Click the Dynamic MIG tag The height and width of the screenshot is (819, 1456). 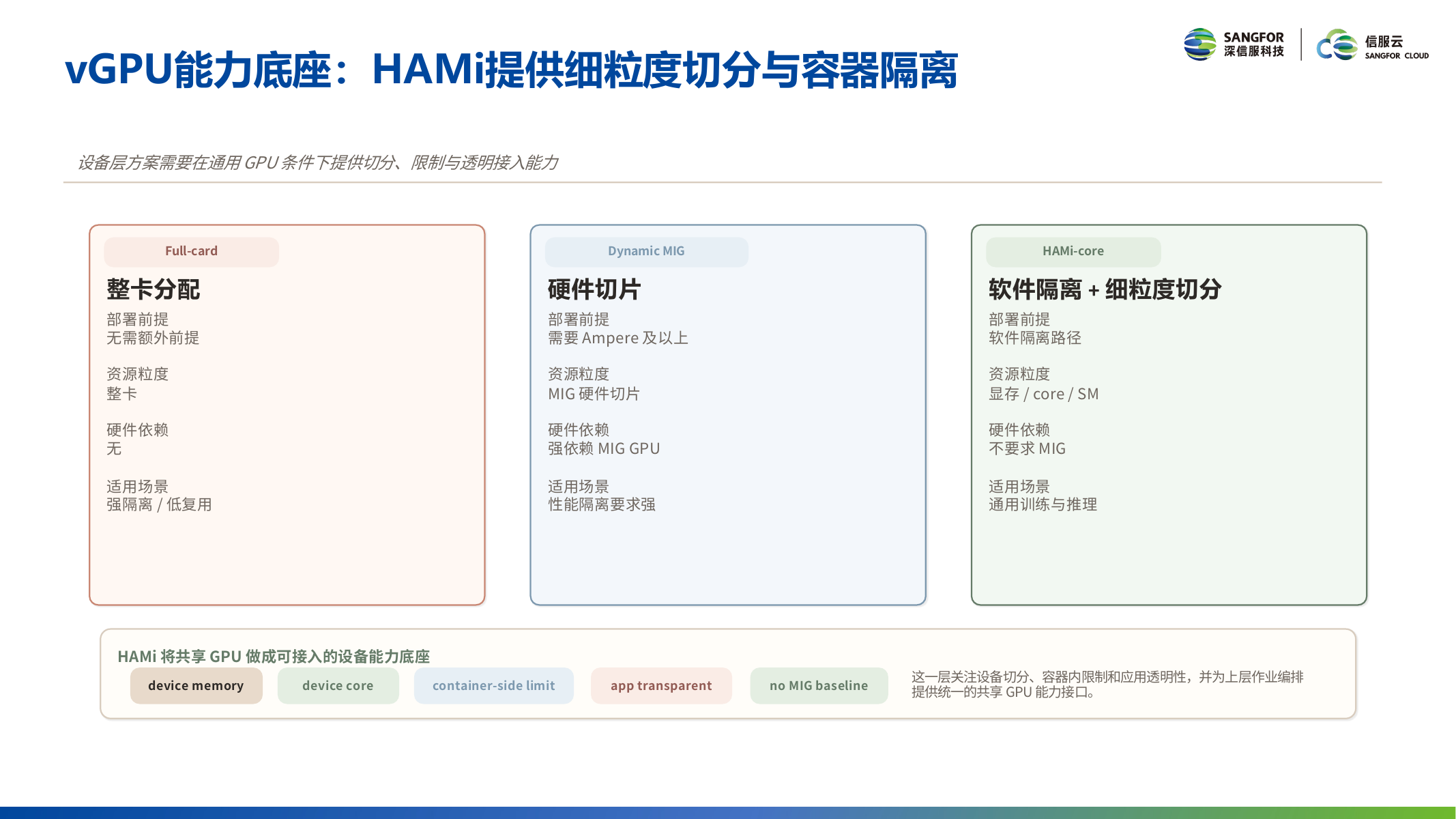(x=646, y=251)
